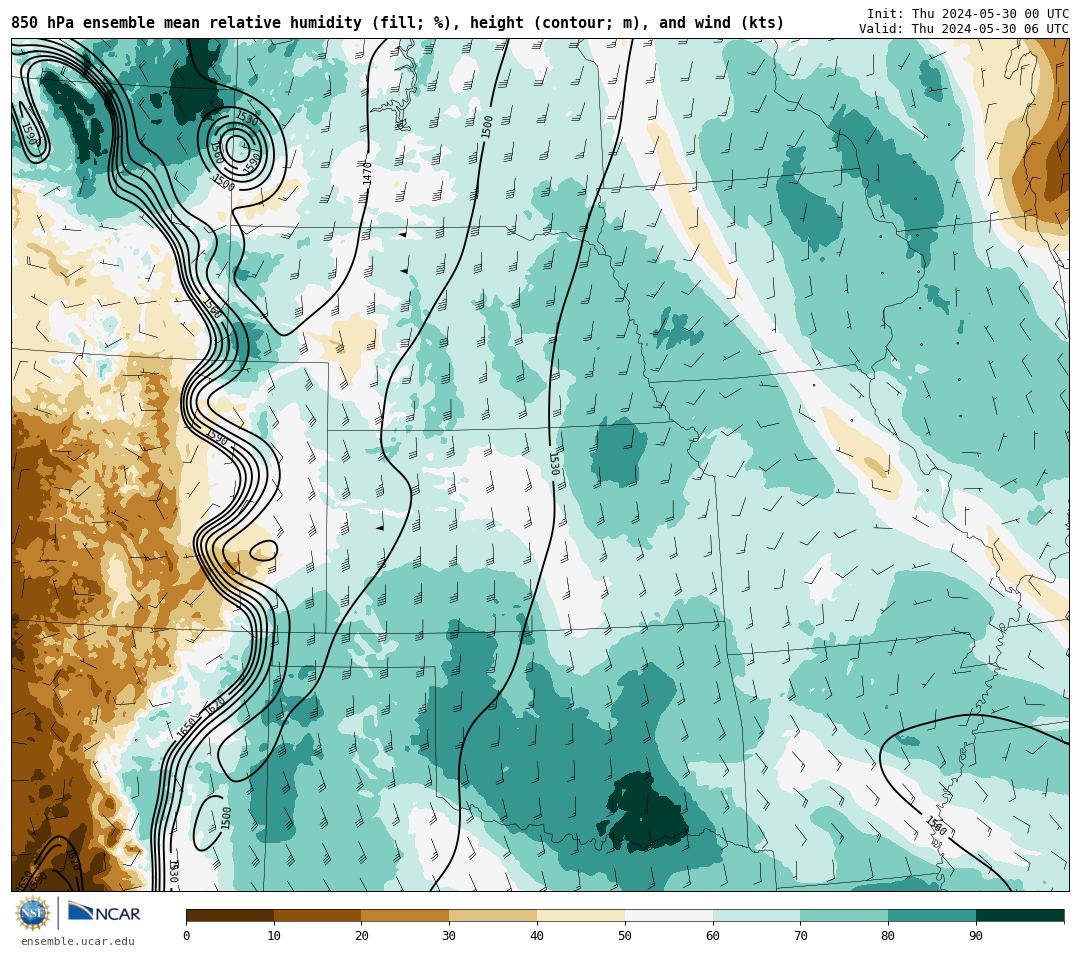Click the colorbar tick label 70
This screenshot has width=1080, height=954.
[x=800, y=935]
